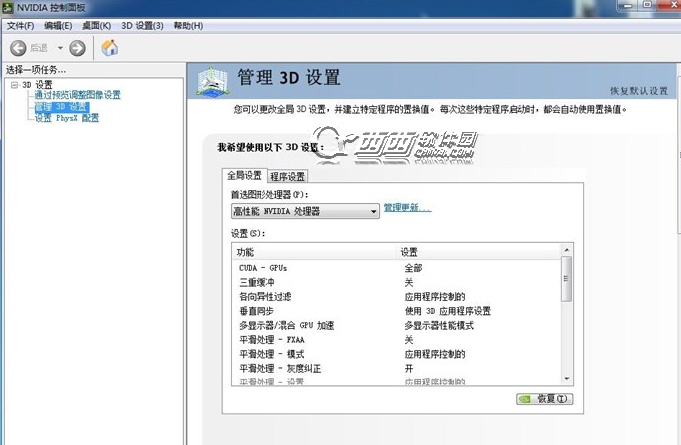
Task: Select 各向异性过滤 setting row
Action: tap(397, 297)
